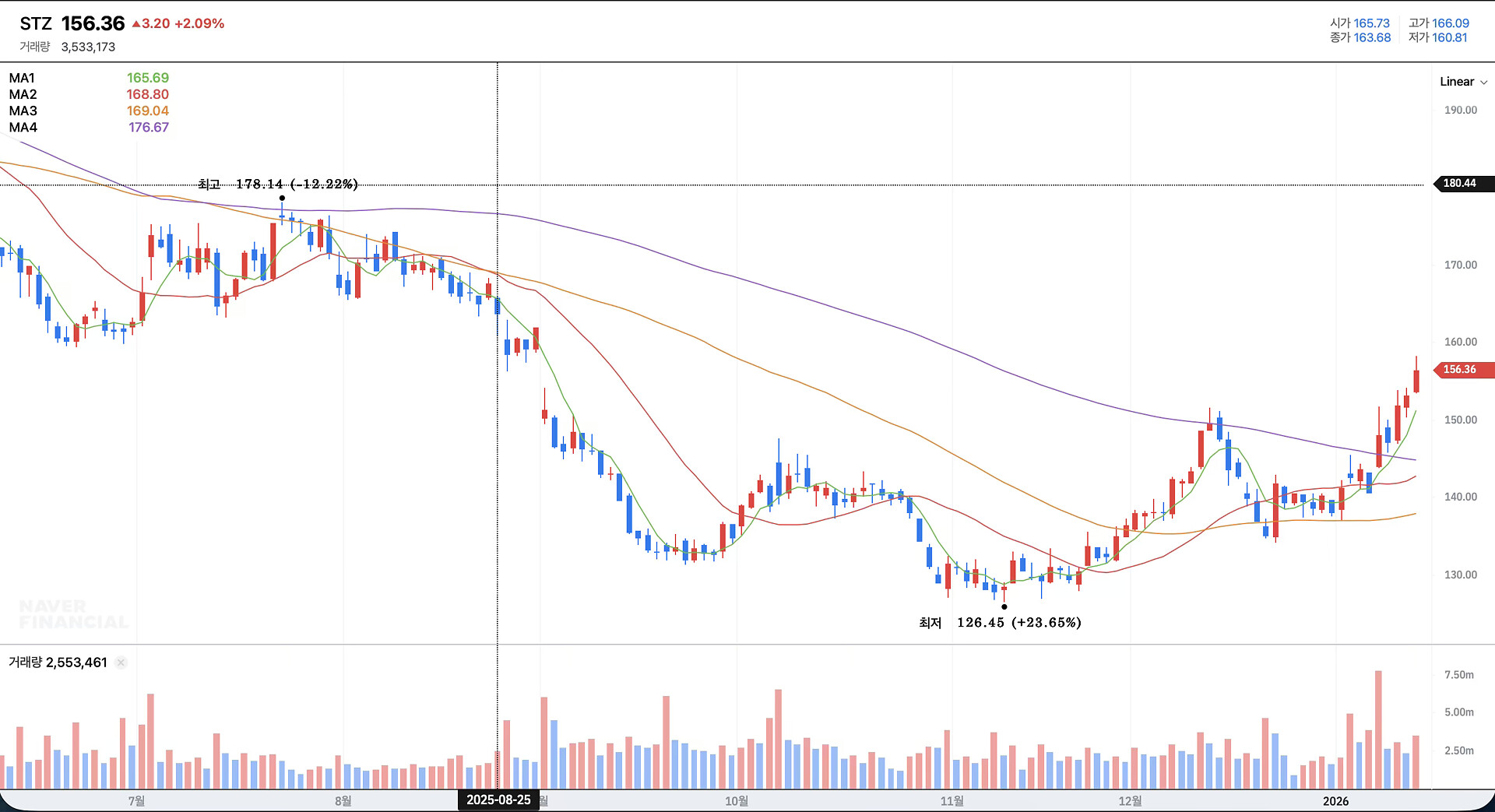Click the 160.00 price axis label
Viewport: 1495px width, 812px height.
click(1460, 342)
